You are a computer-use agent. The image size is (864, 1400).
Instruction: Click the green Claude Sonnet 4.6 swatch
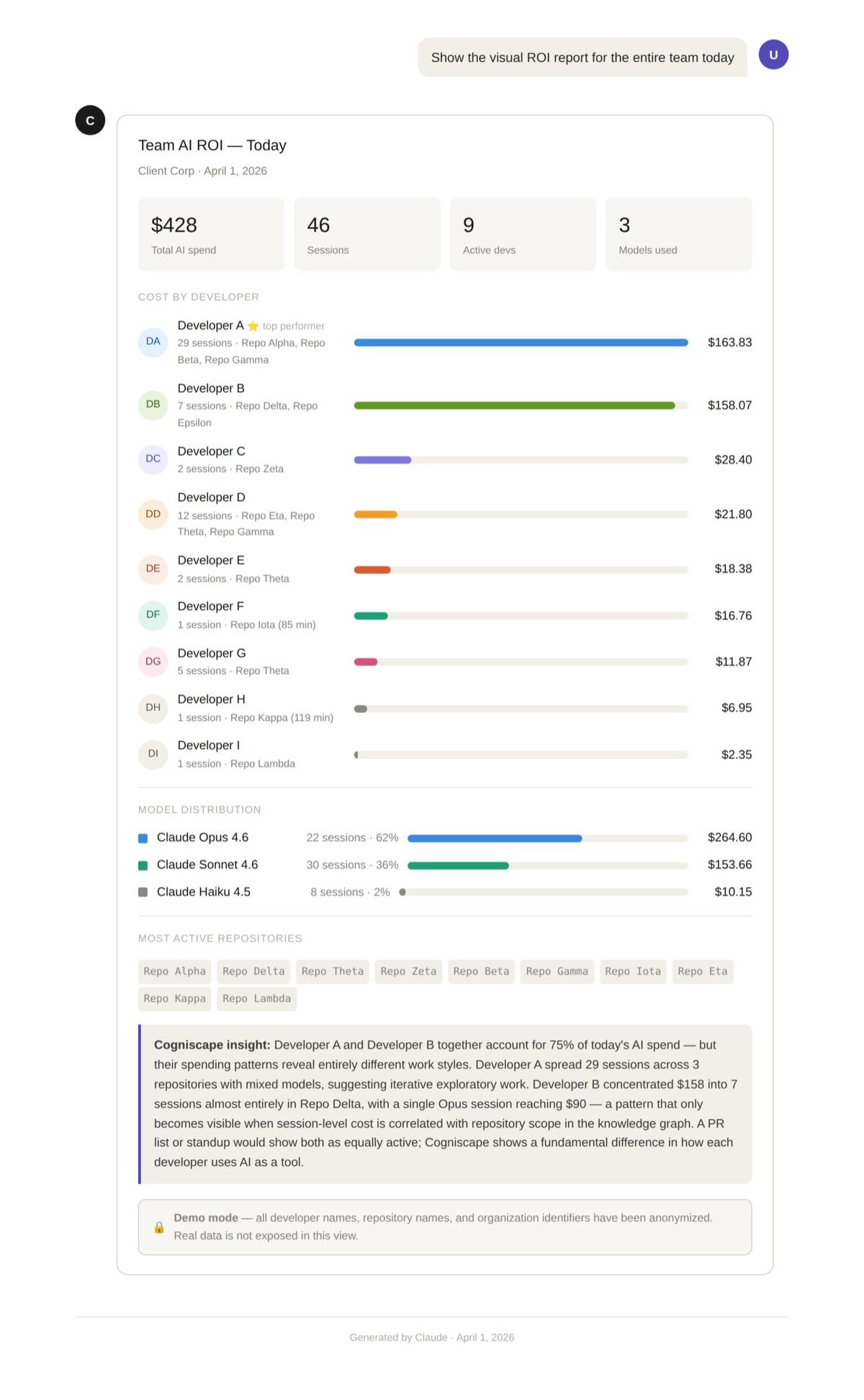coord(143,866)
